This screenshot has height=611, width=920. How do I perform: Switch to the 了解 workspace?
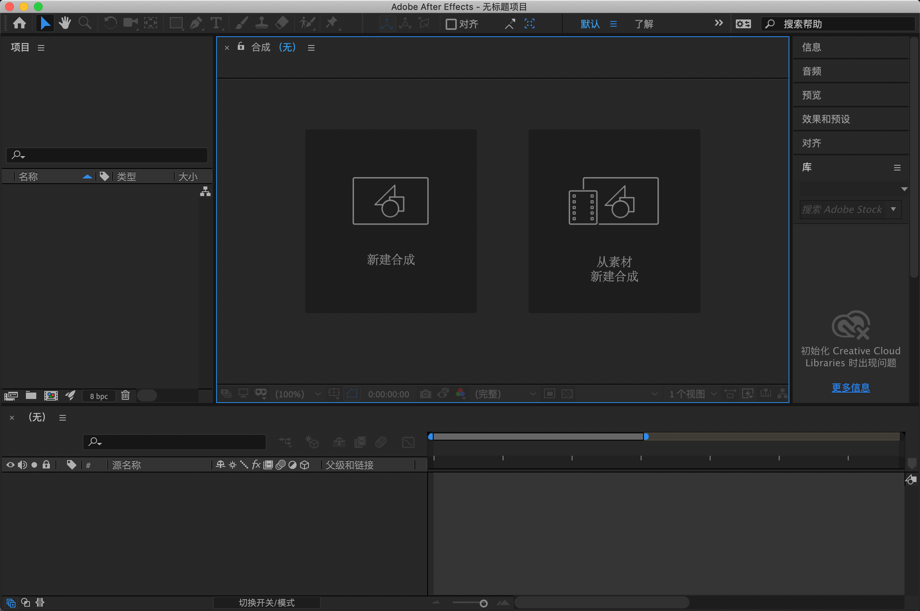point(644,24)
